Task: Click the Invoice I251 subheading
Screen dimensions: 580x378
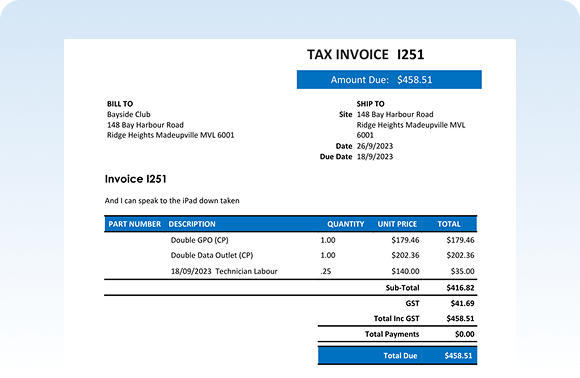Action: [136, 179]
